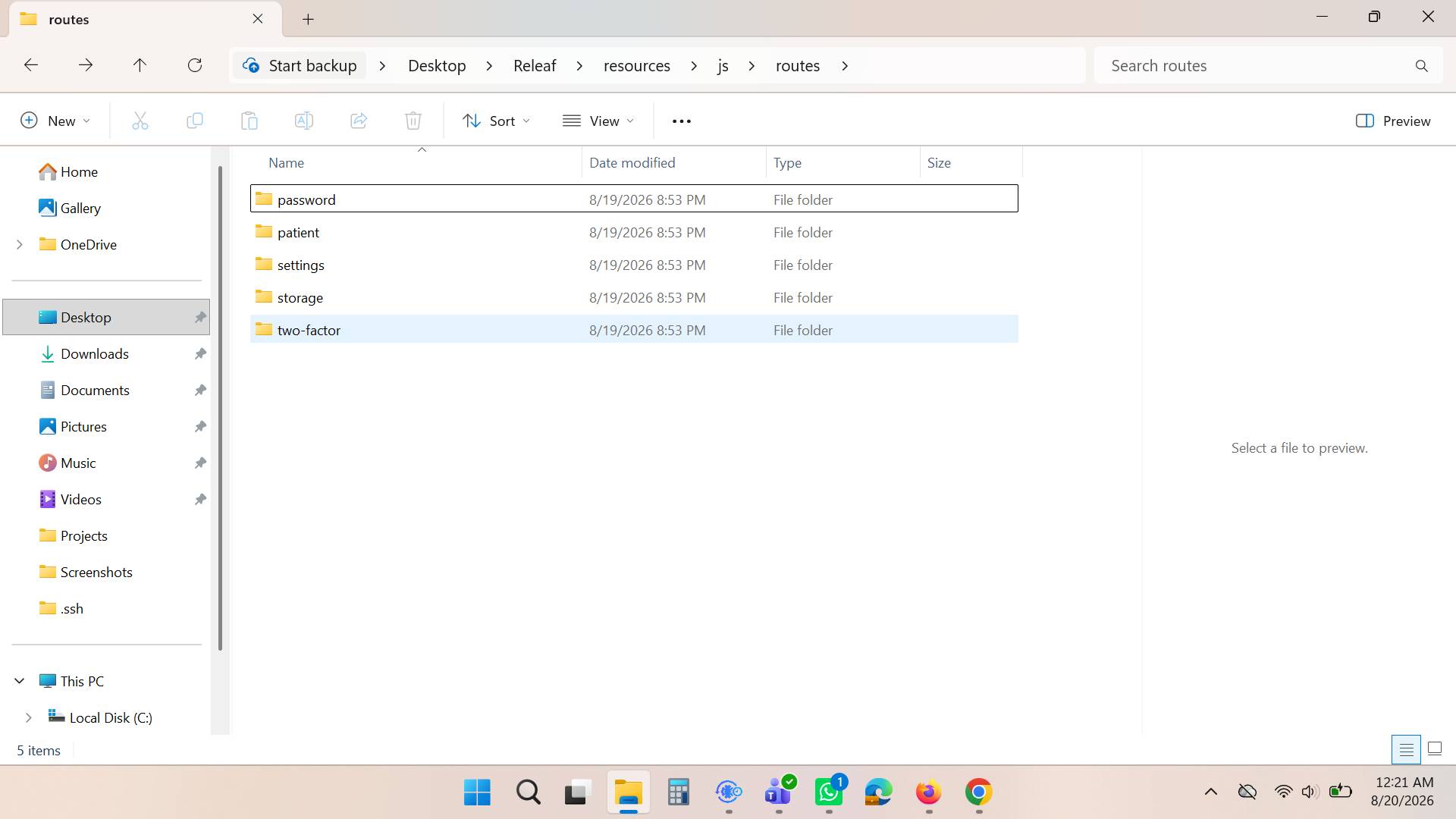Toggle the Preview pane button

click(1393, 121)
